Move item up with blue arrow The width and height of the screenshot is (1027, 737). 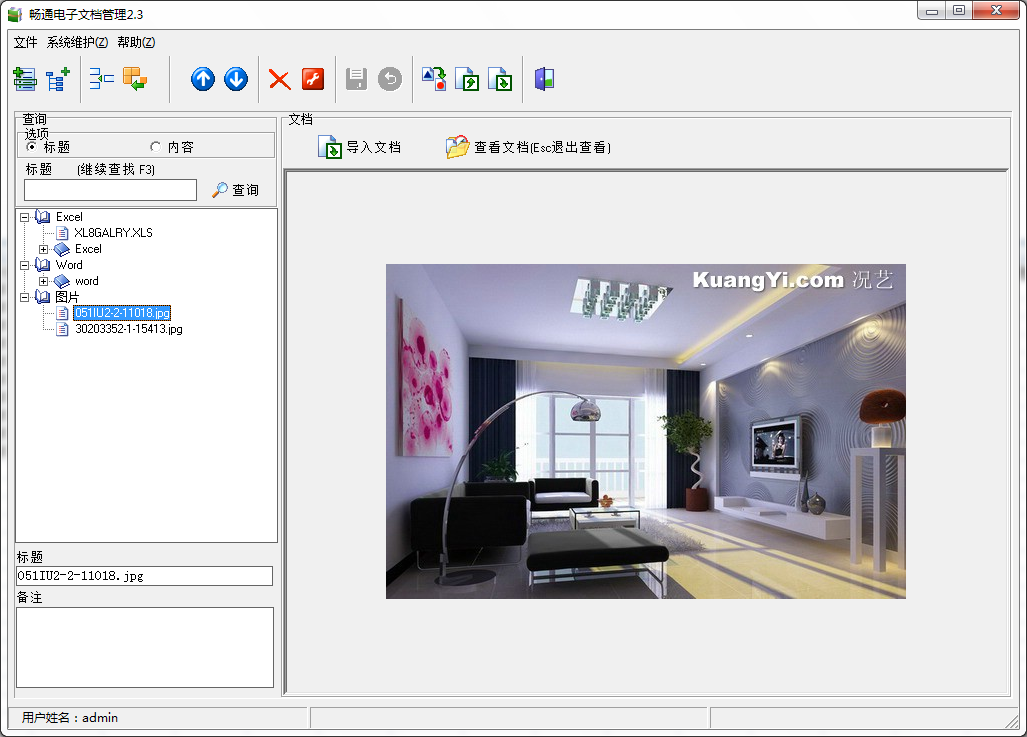pyautogui.click(x=203, y=79)
